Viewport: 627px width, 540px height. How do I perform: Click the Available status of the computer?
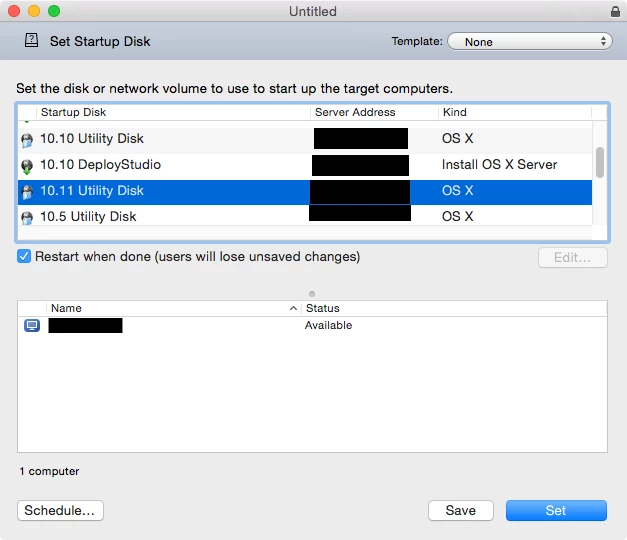(328, 325)
